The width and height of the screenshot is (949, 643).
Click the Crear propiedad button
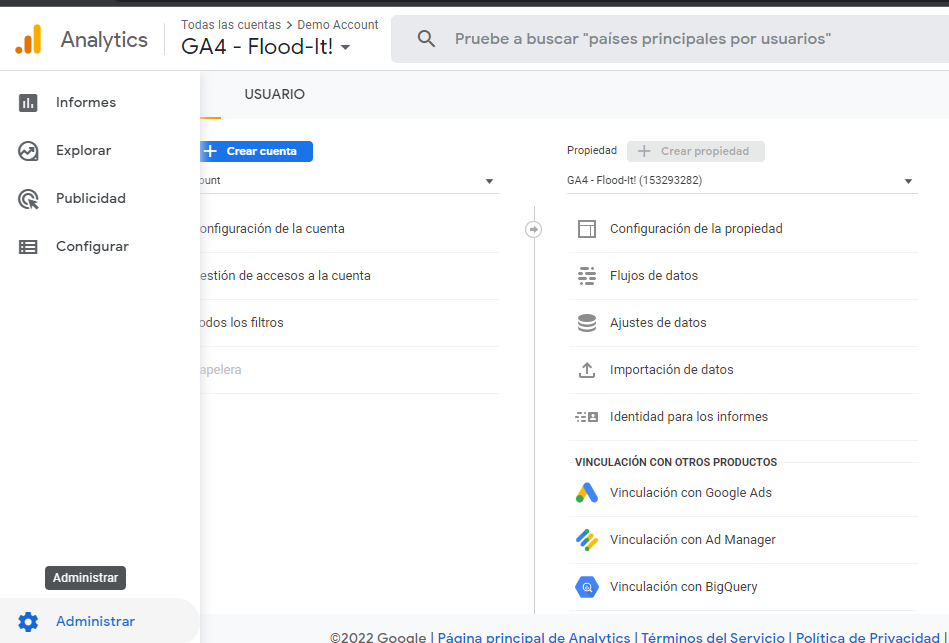coord(696,151)
